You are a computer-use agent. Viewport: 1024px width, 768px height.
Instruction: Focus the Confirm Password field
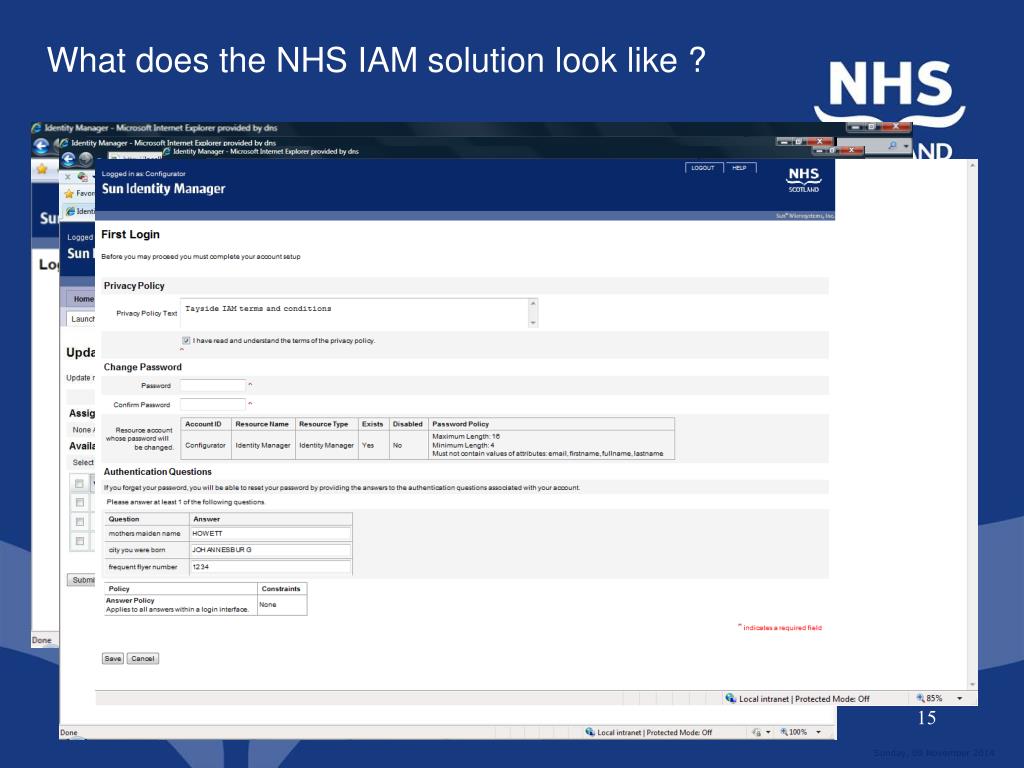coord(213,404)
